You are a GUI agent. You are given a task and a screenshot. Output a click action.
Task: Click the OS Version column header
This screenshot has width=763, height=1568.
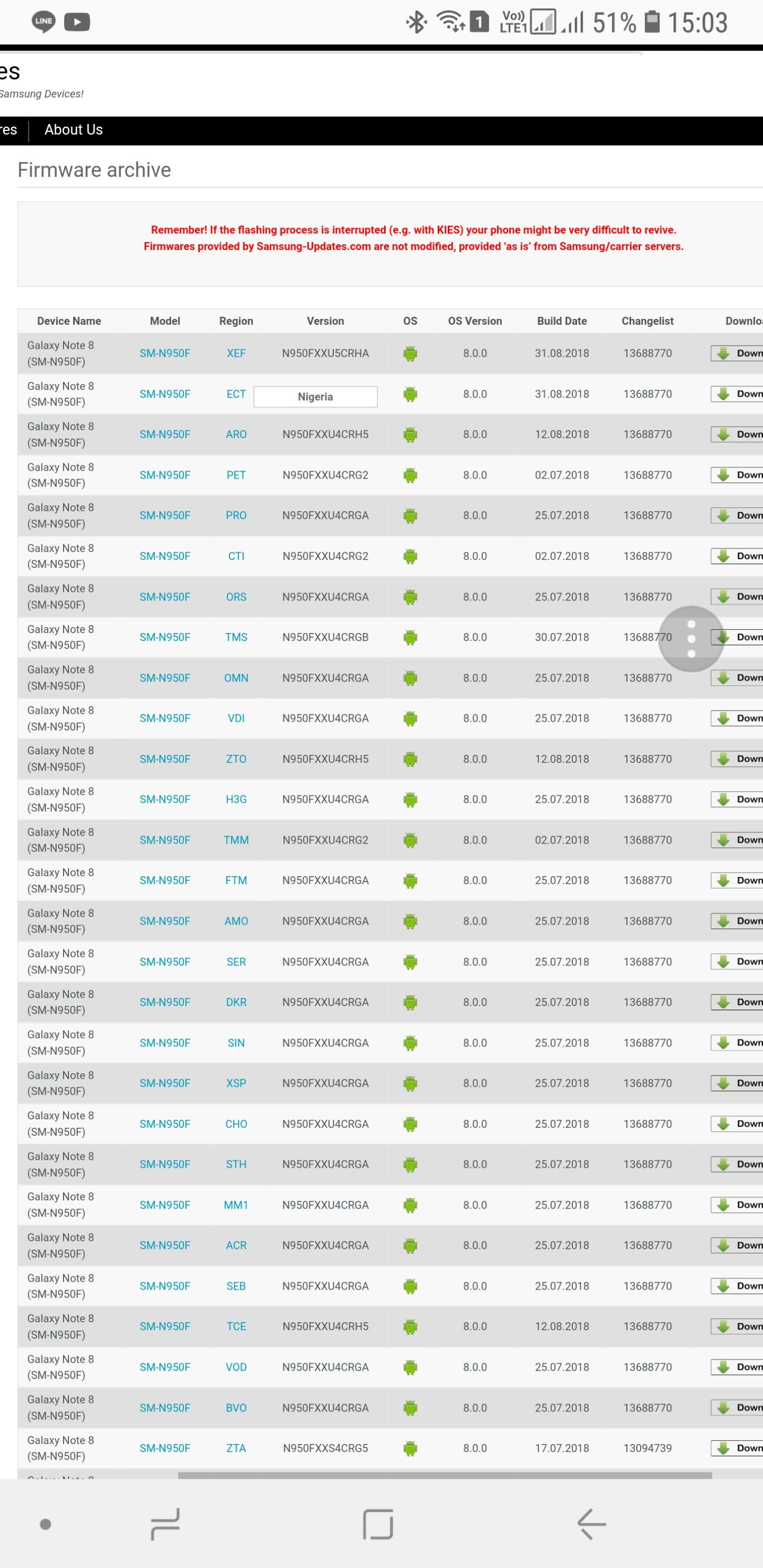[475, 322]
